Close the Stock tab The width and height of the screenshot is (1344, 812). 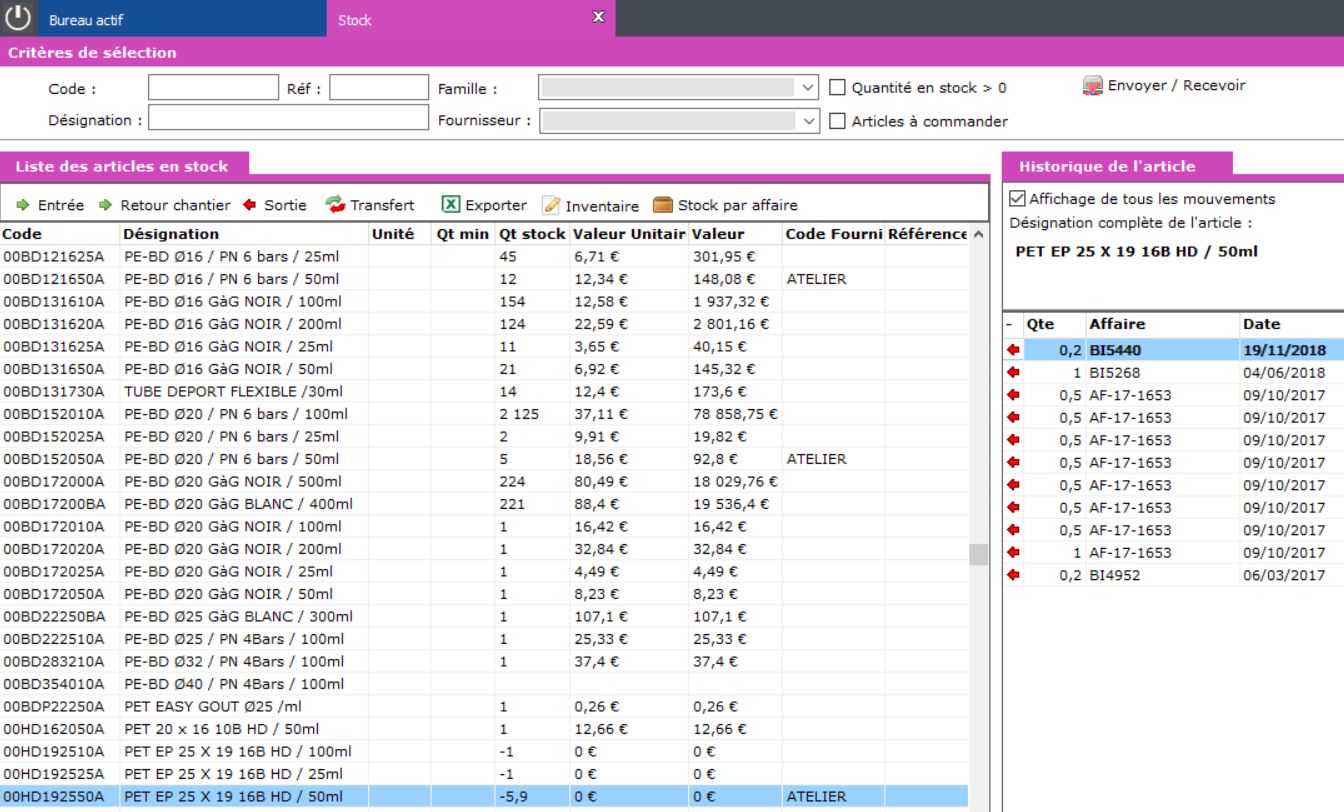599,17
